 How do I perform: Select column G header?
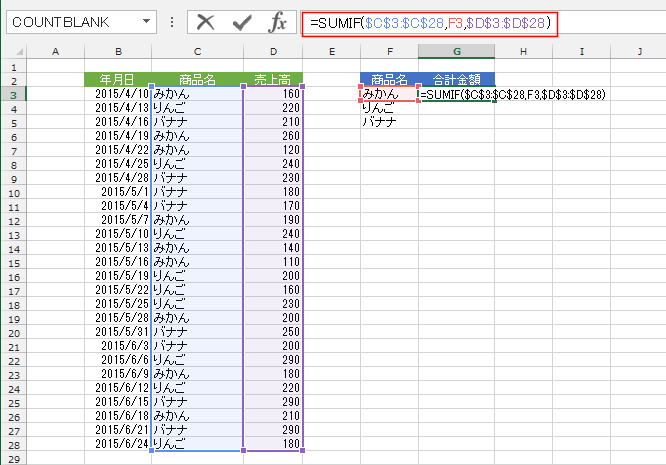tap(456, 51)
